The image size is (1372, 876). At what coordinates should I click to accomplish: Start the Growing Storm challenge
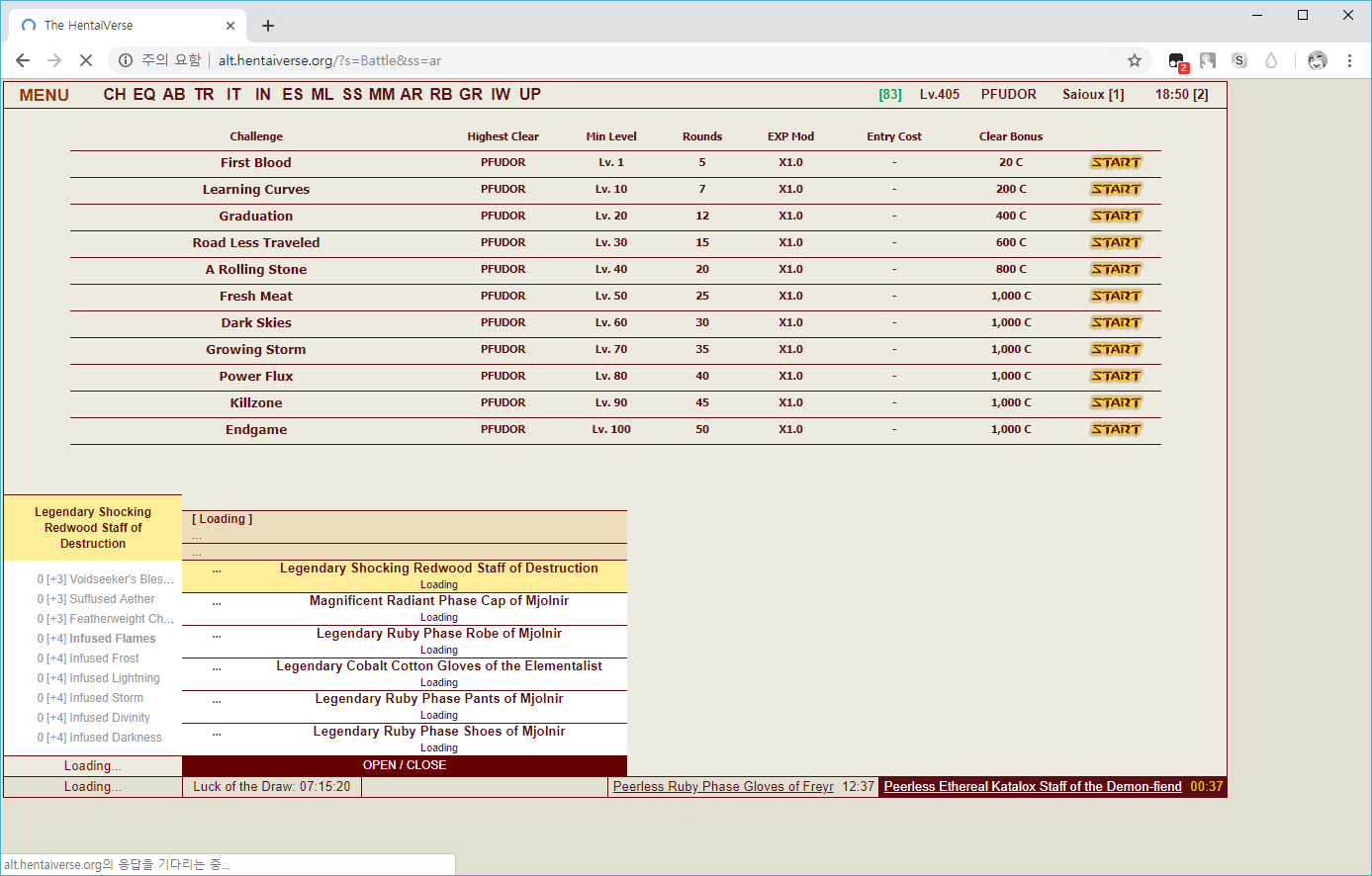[x=1116, y=349]
